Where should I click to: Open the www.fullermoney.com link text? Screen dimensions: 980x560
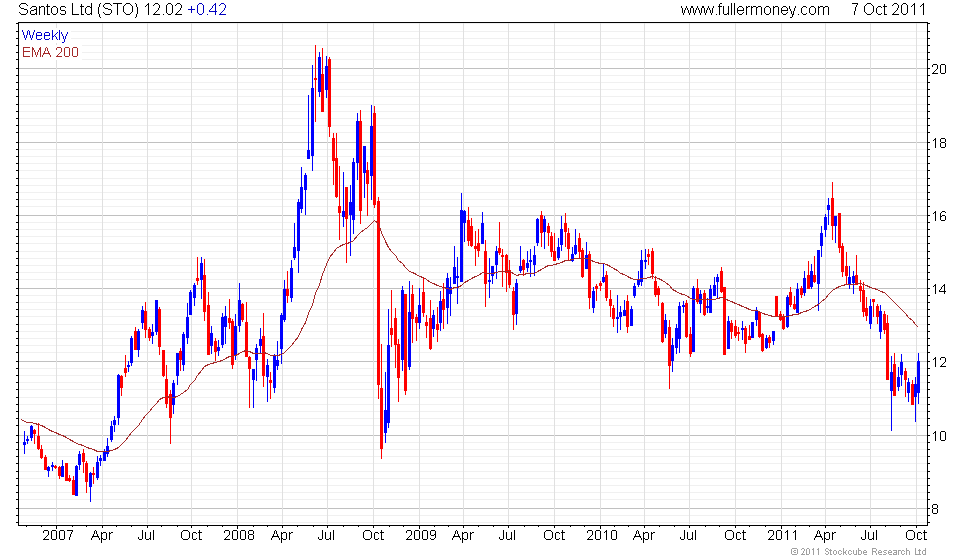tap(755, 10)
